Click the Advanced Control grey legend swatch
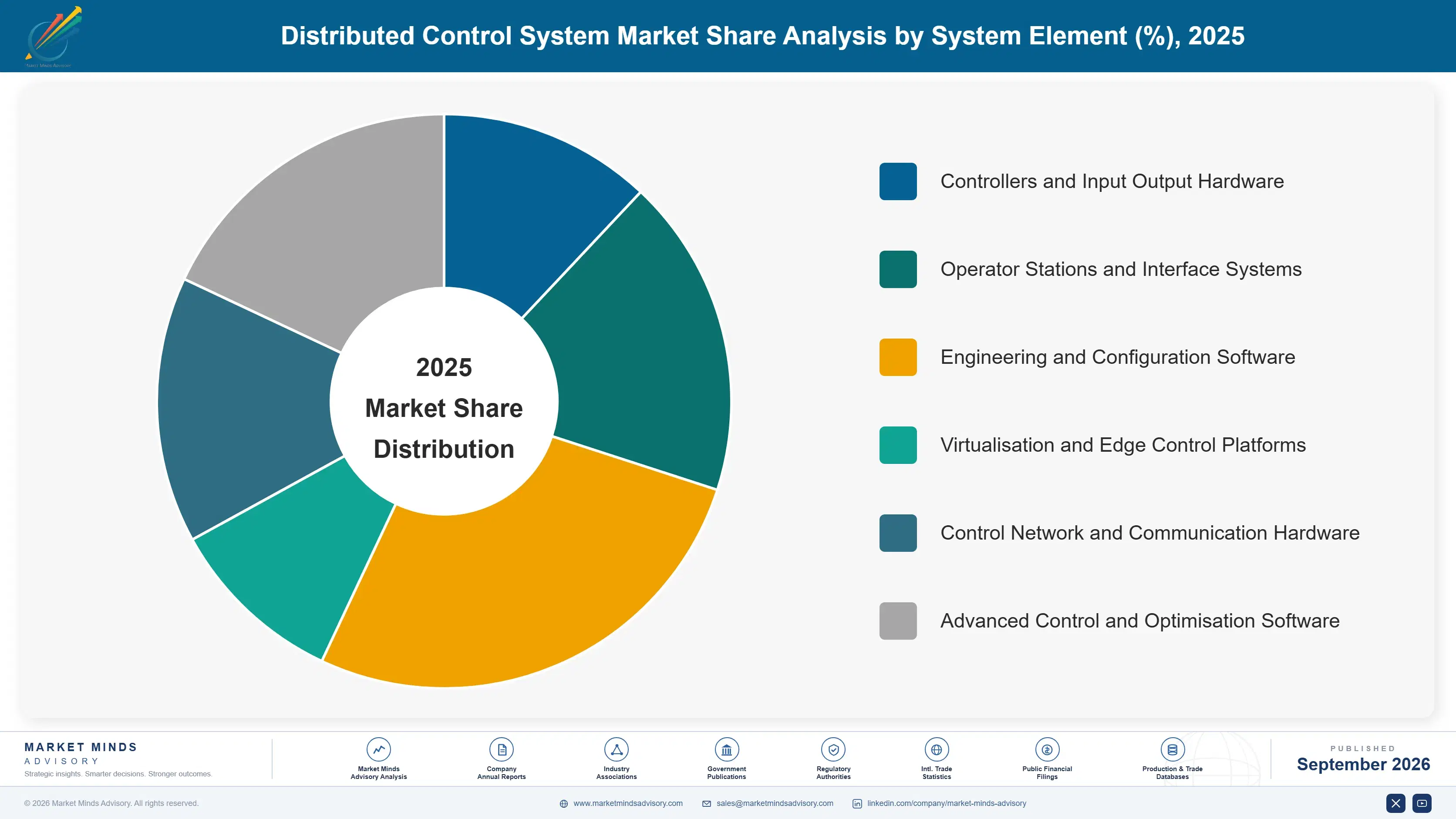The width and height of the screenshot is (1456, 819). [897, 621]
